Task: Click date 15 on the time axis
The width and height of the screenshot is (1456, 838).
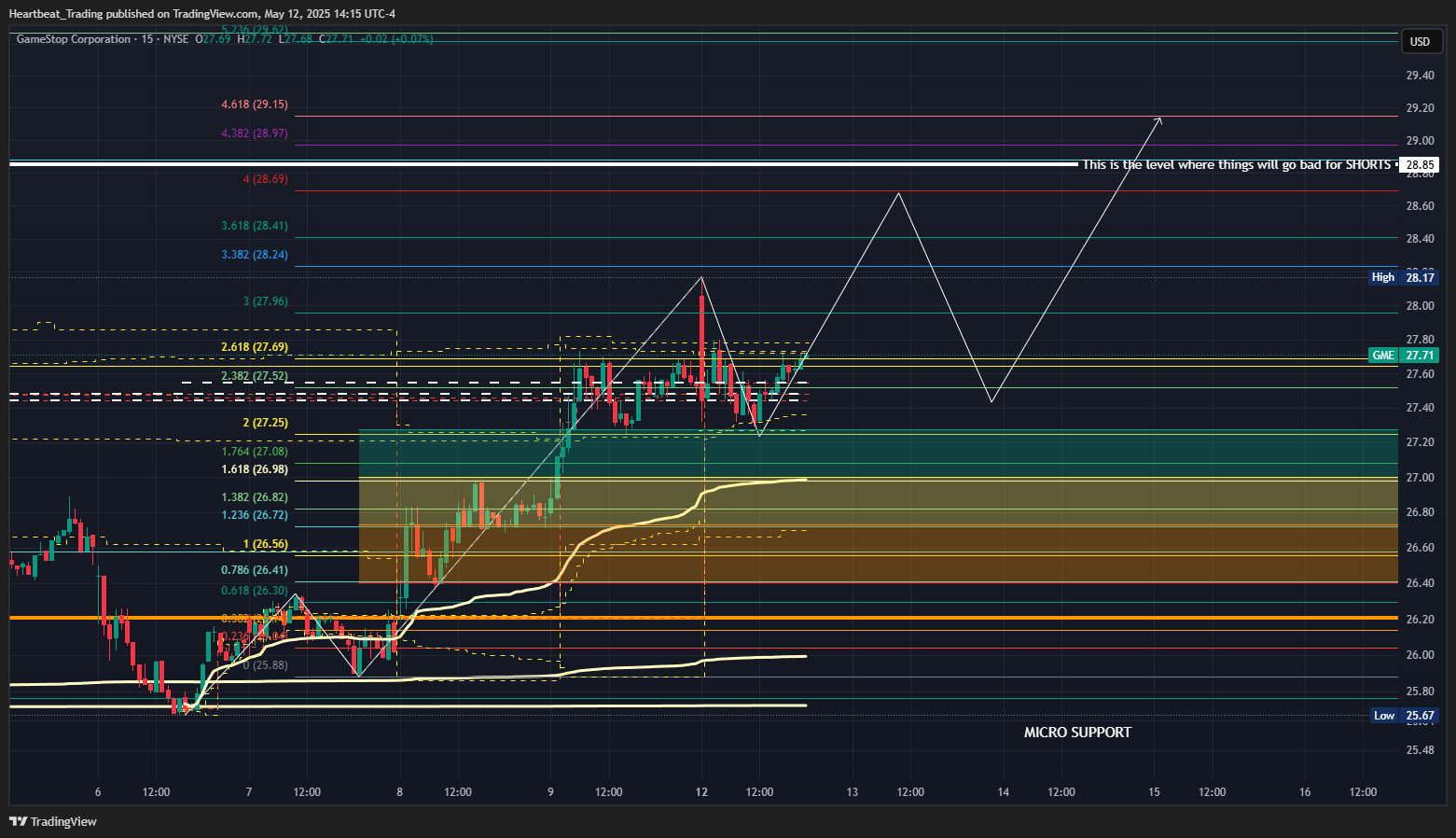Action: (x=1154, y=792)
